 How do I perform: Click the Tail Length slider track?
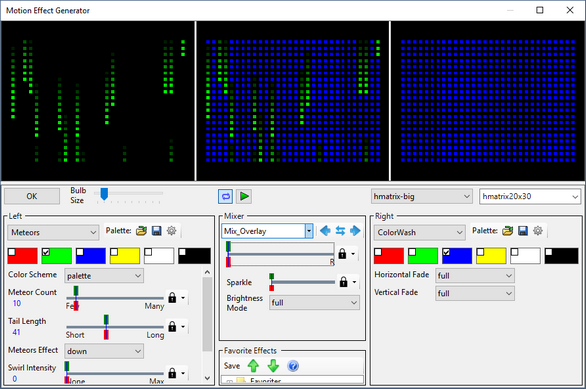click(x=115, y=327)
